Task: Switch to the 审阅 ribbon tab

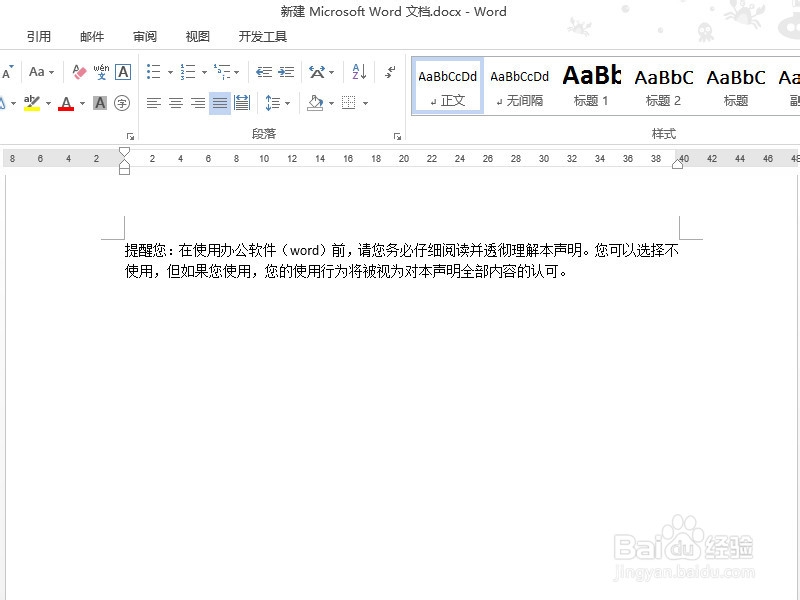Action: pyautogui.click(x=143, y=36)
